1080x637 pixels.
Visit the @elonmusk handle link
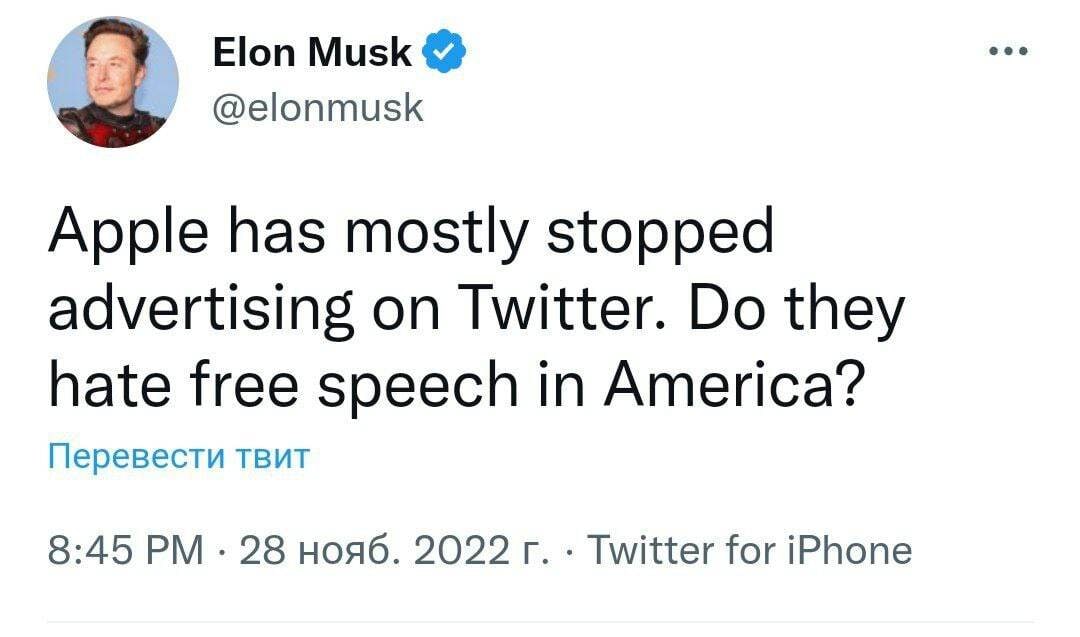tap(318, 106)
